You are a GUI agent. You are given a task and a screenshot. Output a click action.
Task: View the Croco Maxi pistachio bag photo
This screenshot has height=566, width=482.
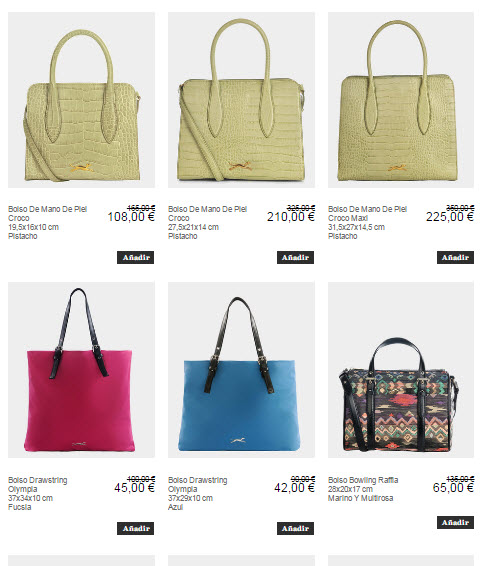[401, 100]
